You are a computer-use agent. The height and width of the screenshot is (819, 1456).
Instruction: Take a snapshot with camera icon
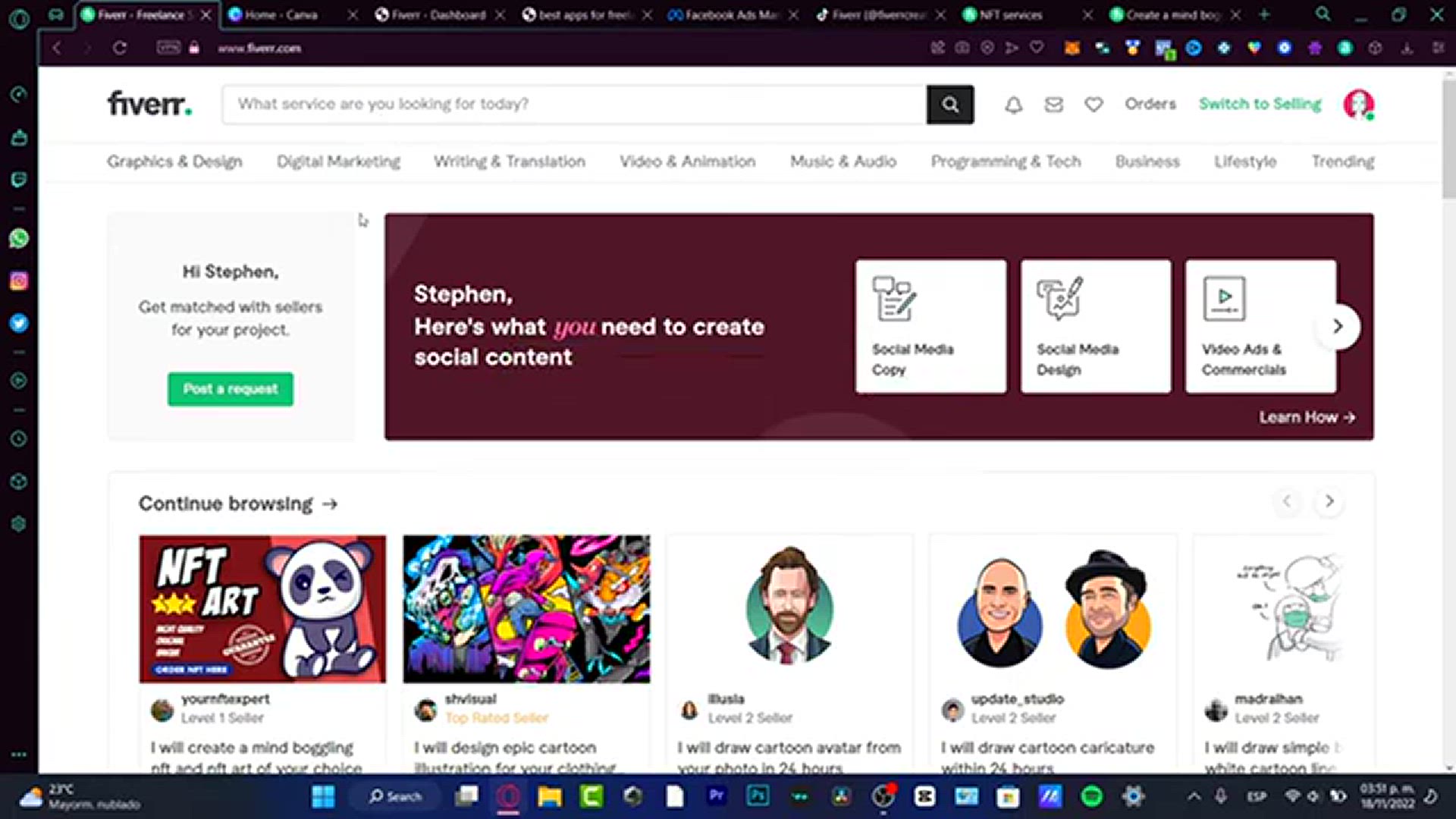pyautogui.click(x=962, y=48)
